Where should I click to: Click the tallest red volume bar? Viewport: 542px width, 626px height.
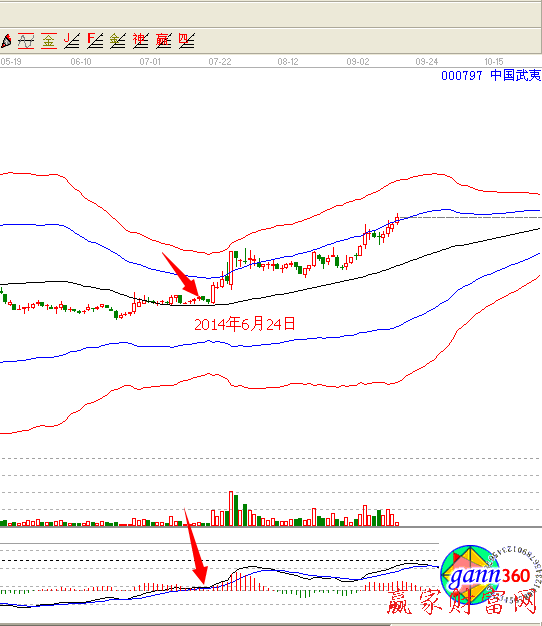[x=231, y=508]
